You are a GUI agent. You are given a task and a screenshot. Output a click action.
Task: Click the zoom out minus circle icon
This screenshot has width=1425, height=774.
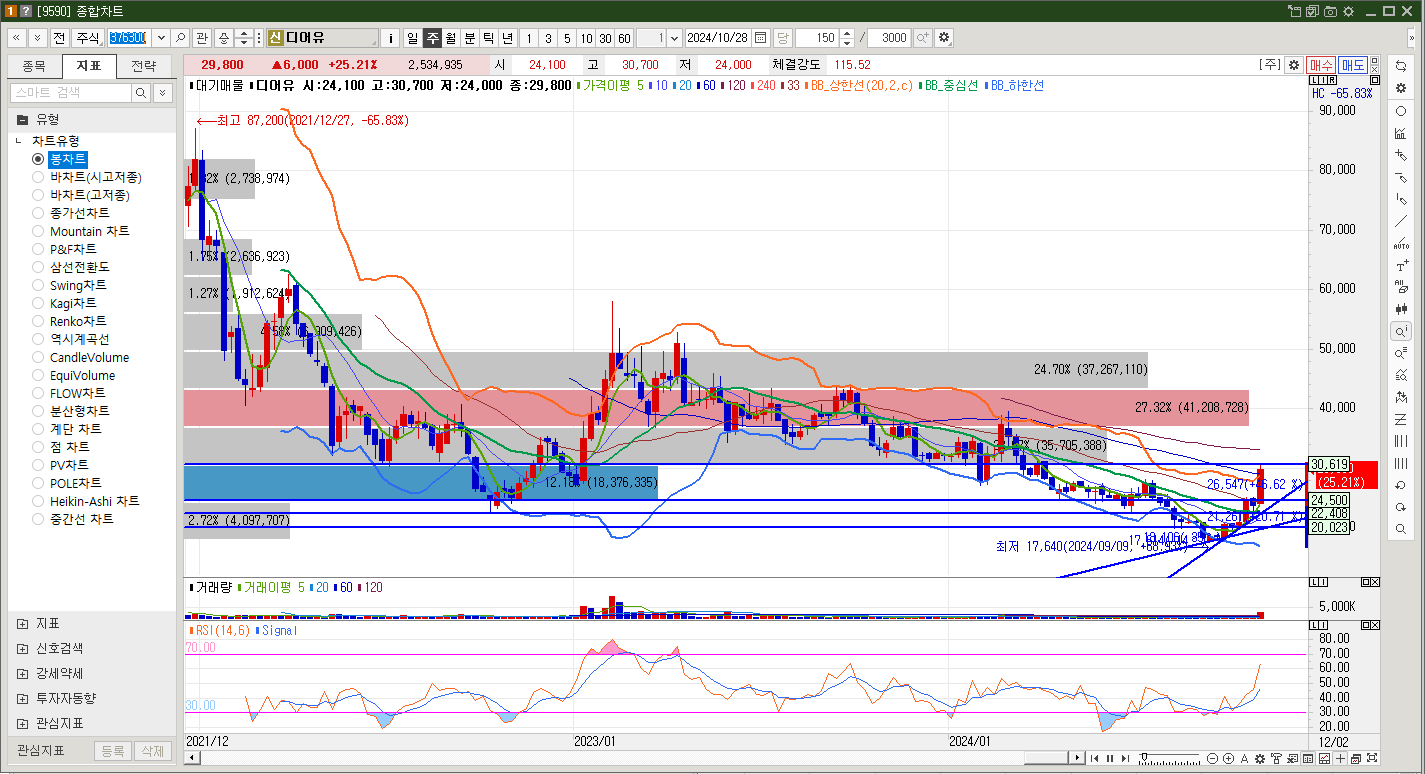point(1214,758)
